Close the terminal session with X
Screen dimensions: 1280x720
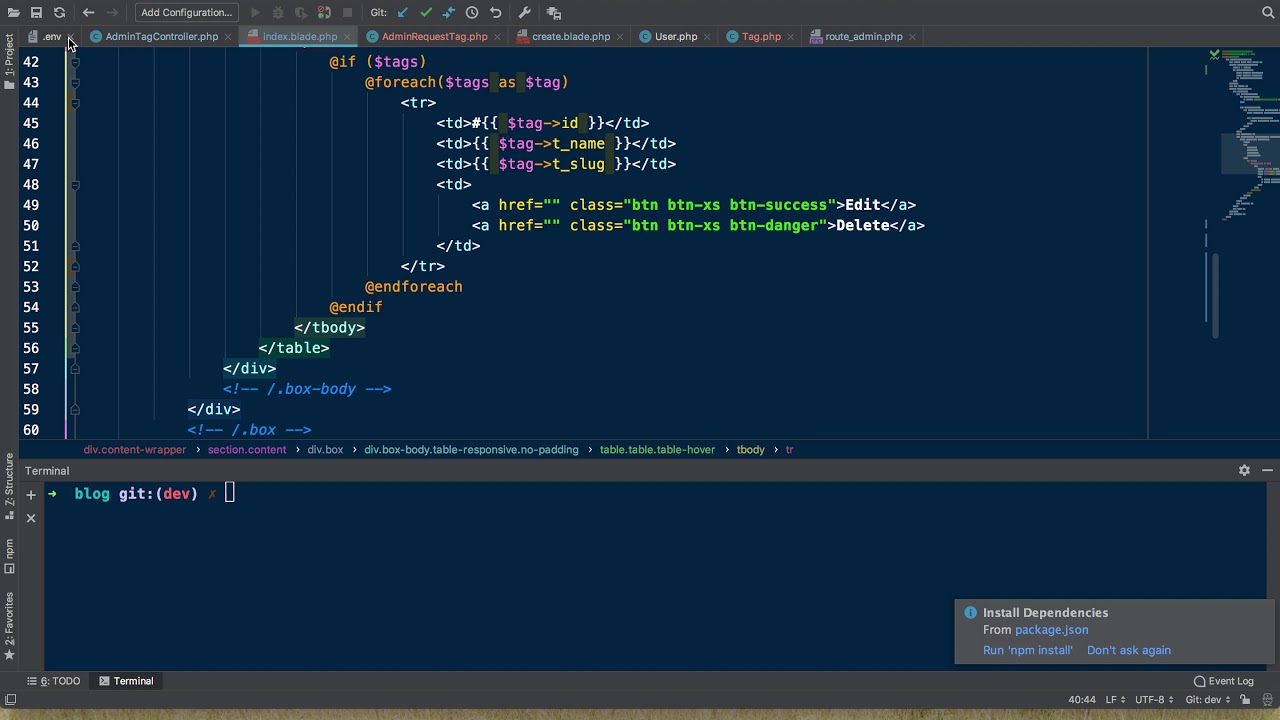[x=31, y=518]
